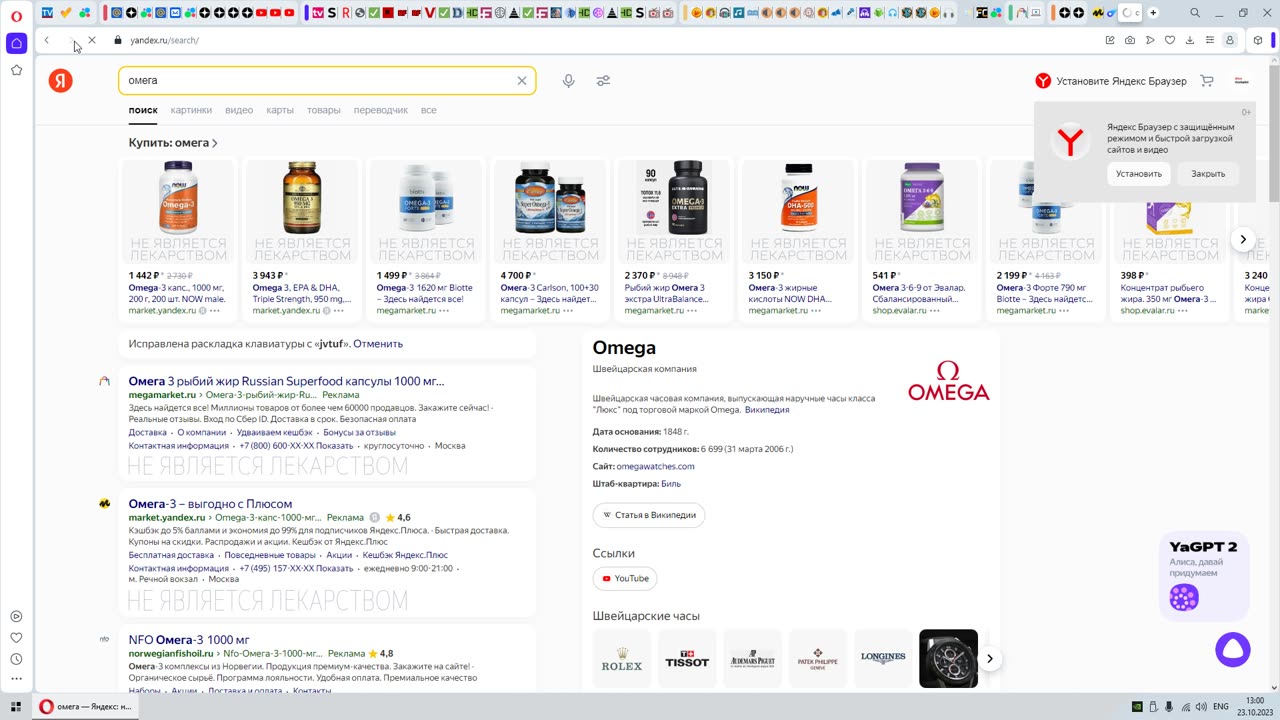Start voice search with microphone icon

coord(568,80)
